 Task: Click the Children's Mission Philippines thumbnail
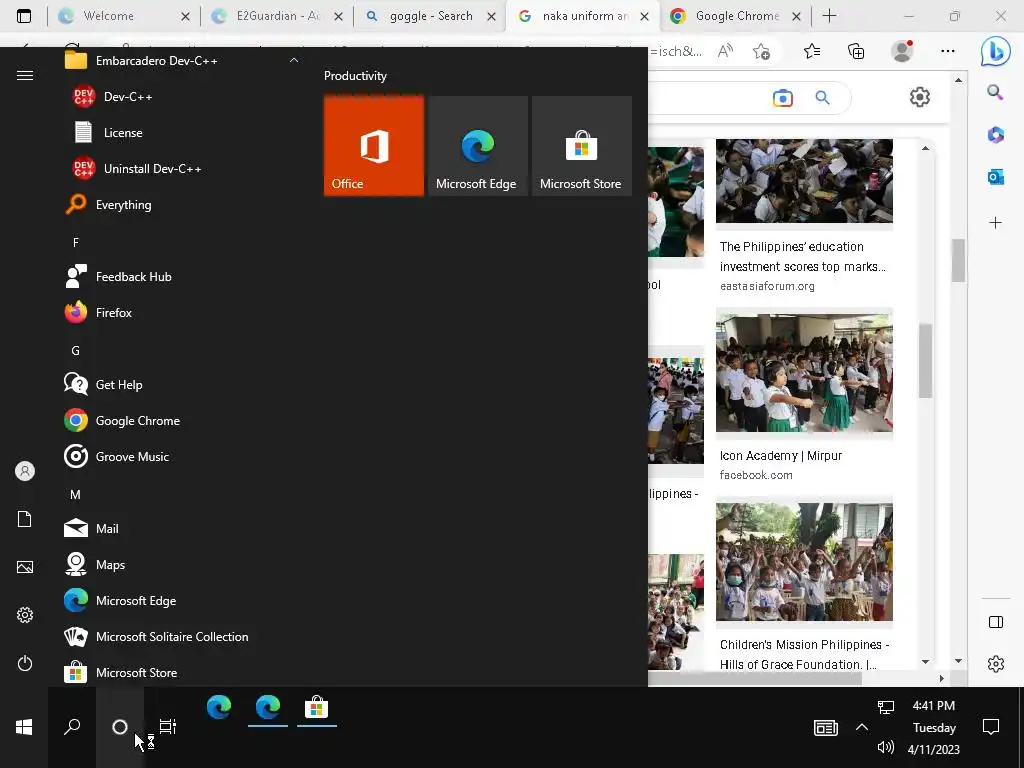(x=804, y=562)
